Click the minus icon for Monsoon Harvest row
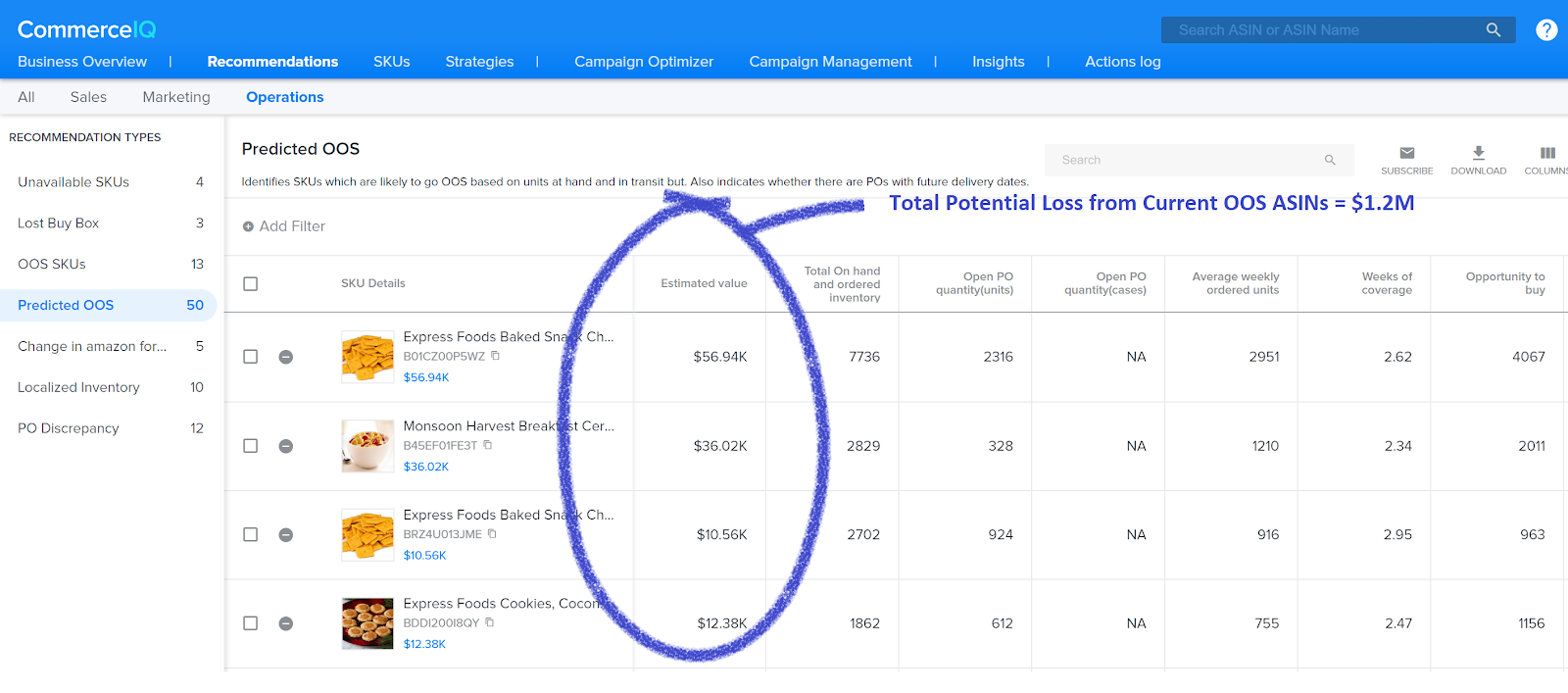This screenshot has height=693, width=1568. (x=286, y=446)
